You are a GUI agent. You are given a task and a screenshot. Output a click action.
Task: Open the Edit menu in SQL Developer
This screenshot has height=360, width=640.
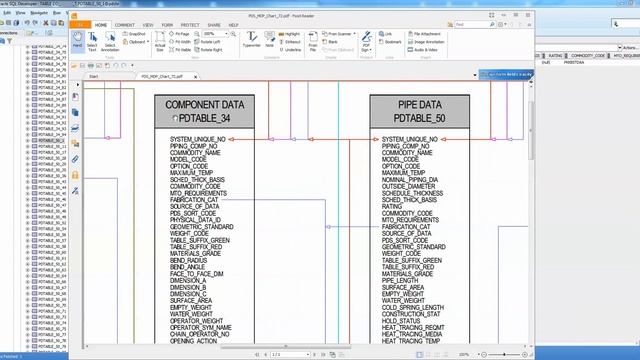[x=7, y=13]
